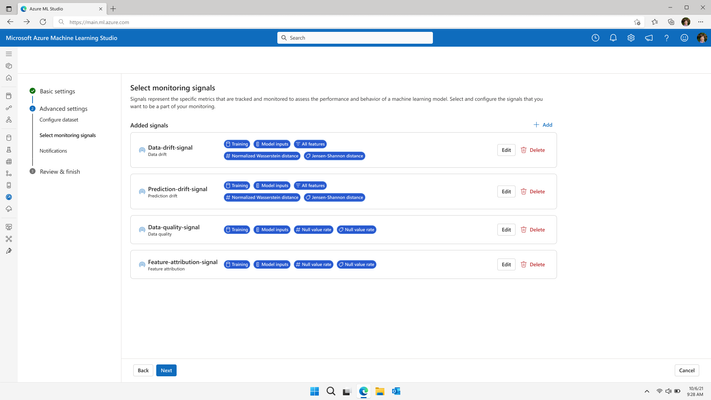This screenshot has height=400, width=711.
Task: Open Configure dataset sub-step
Action: coord(59,120)
